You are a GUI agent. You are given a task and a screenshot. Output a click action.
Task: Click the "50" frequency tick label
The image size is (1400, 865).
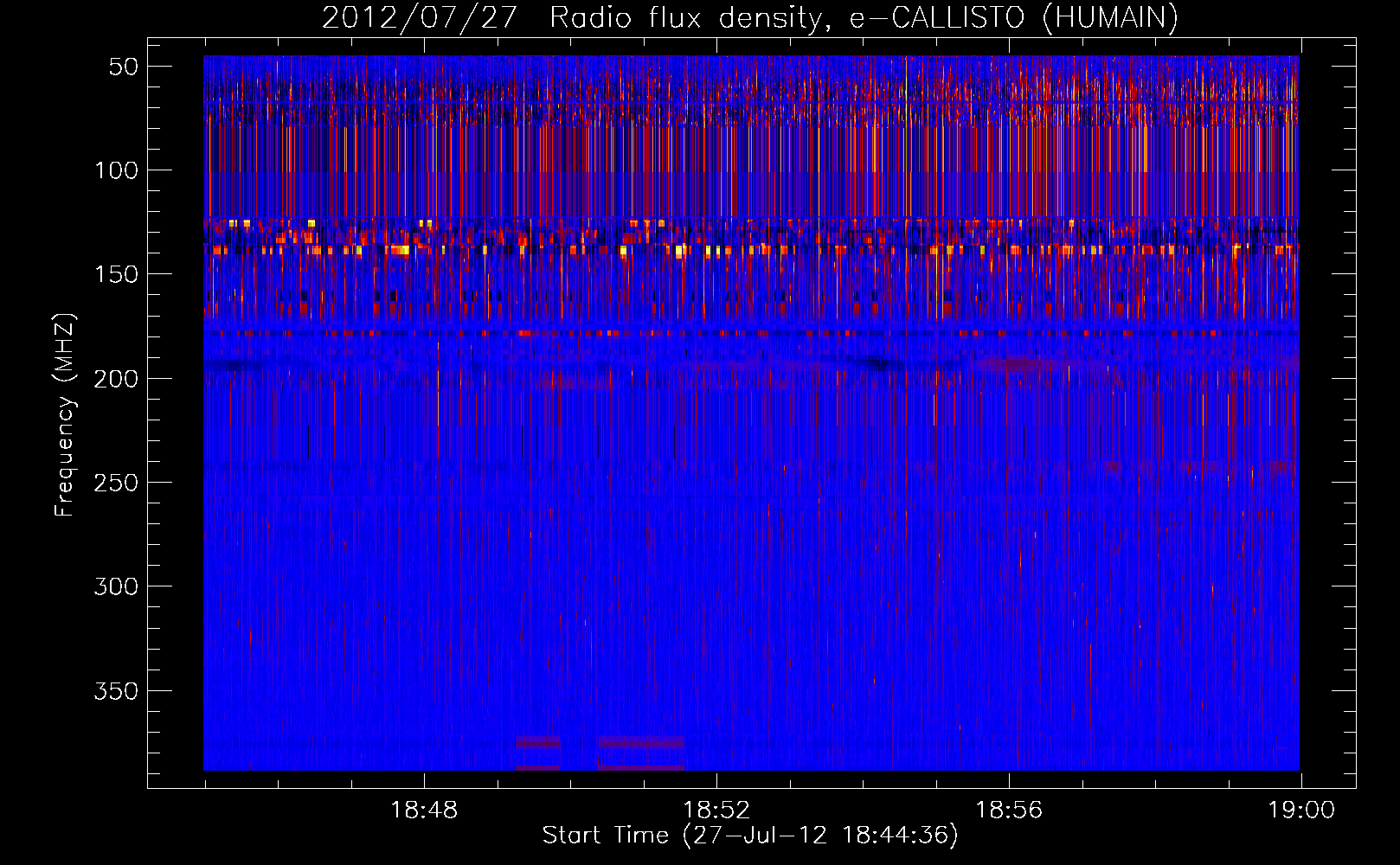click(124, 67)
